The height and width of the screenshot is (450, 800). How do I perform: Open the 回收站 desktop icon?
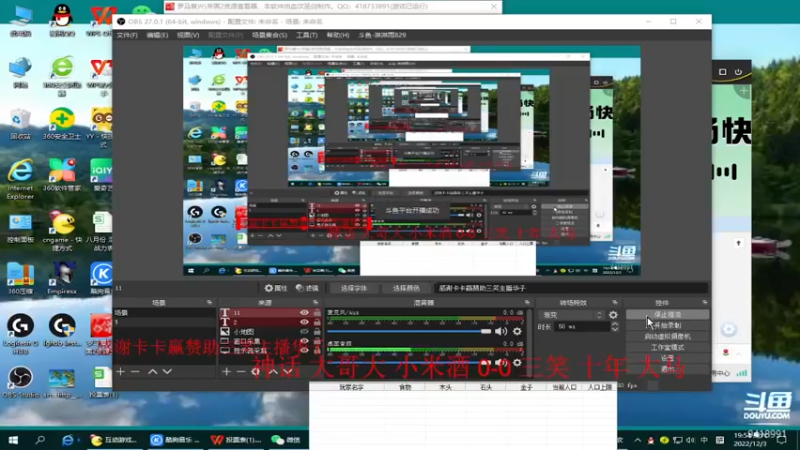click(20, 124)
